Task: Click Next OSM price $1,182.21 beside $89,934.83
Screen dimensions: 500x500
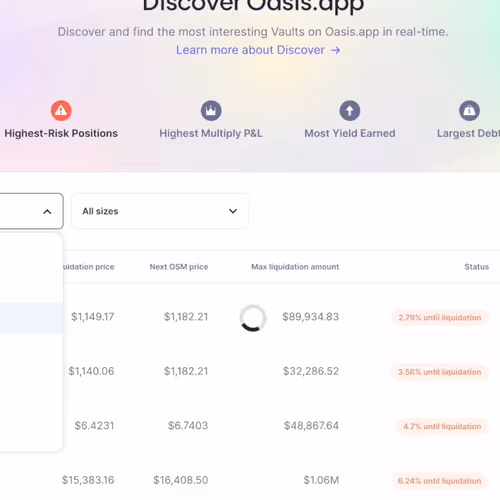Action: [186, 317]
